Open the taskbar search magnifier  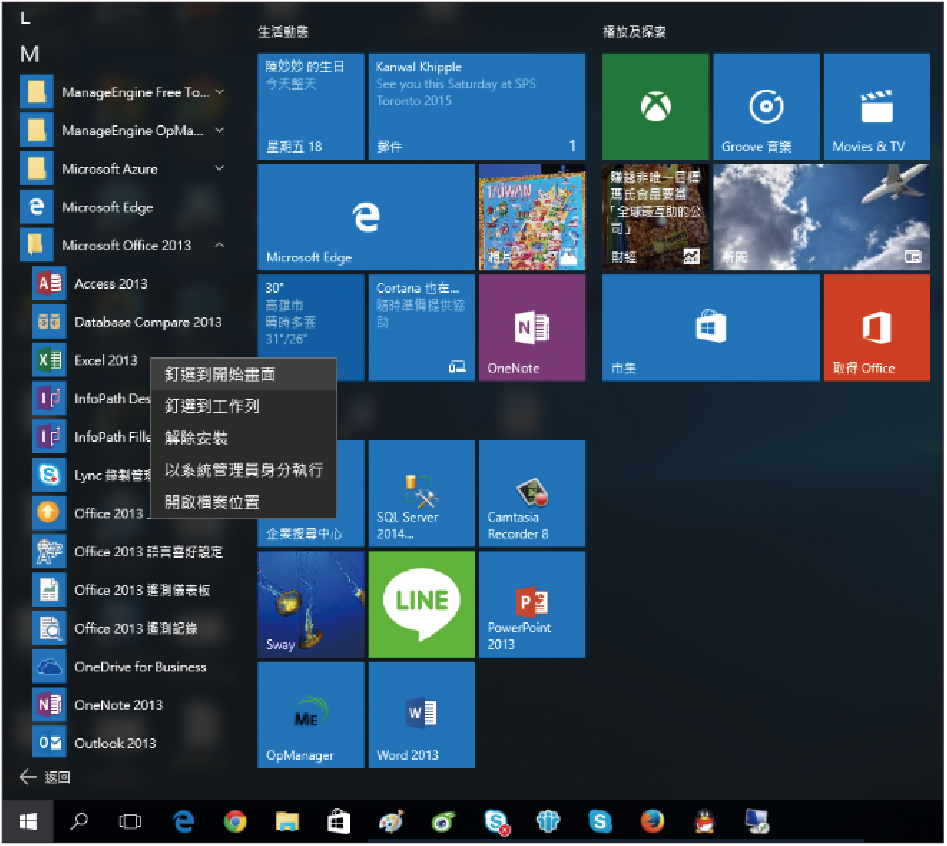[79, 821]
